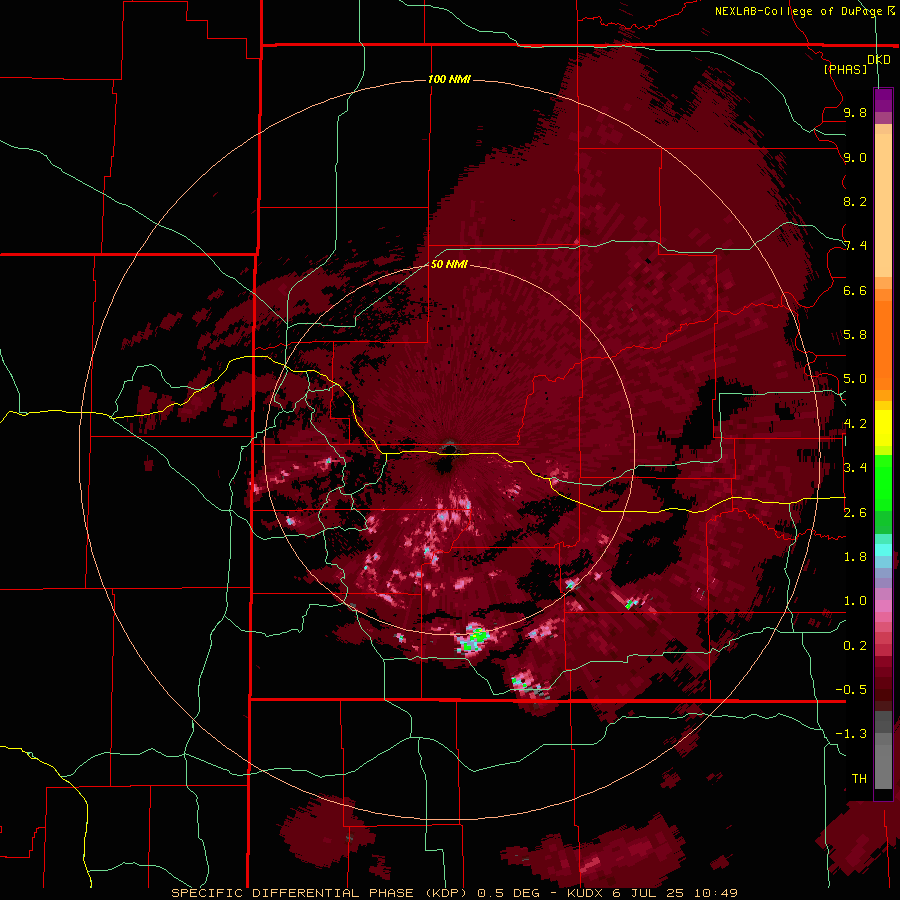The height and width of the screenshot is (900, 900).
Task: Click the 0.2 value on color scale
Action: [x=855, y=646]
